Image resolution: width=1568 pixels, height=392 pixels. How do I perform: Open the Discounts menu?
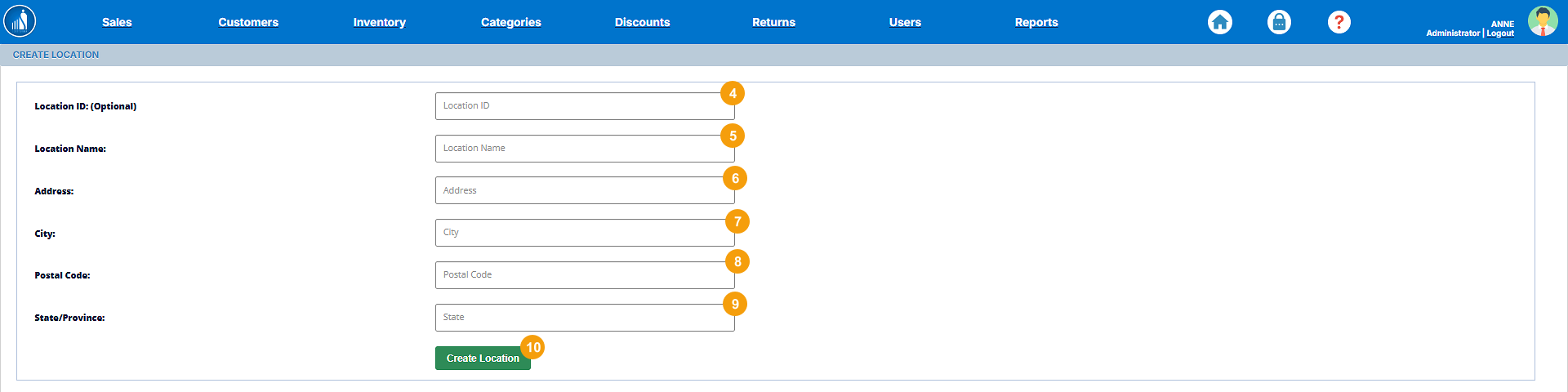642,22
